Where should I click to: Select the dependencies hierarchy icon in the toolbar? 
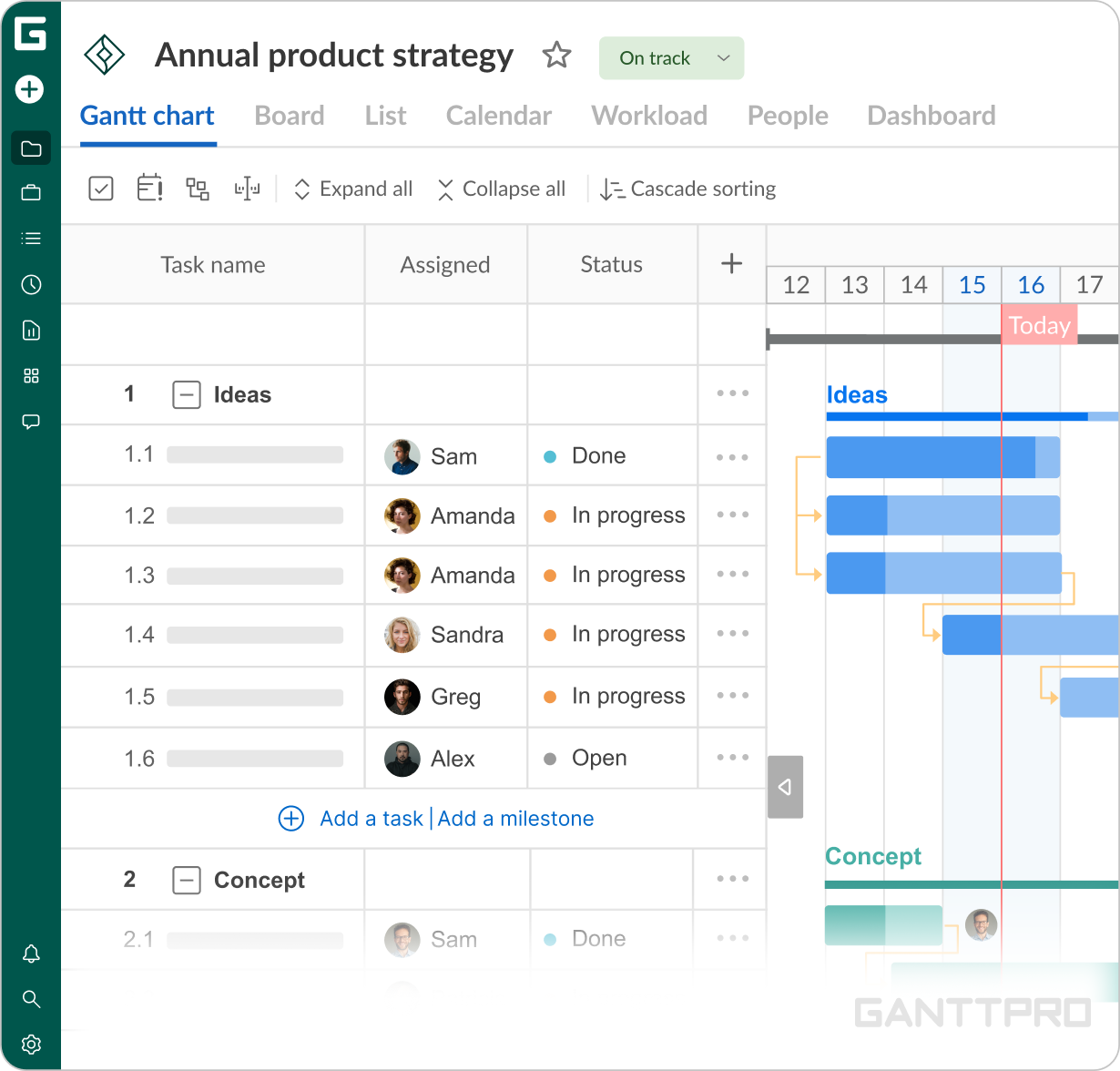pyautogui.click(x=198, y=189)
